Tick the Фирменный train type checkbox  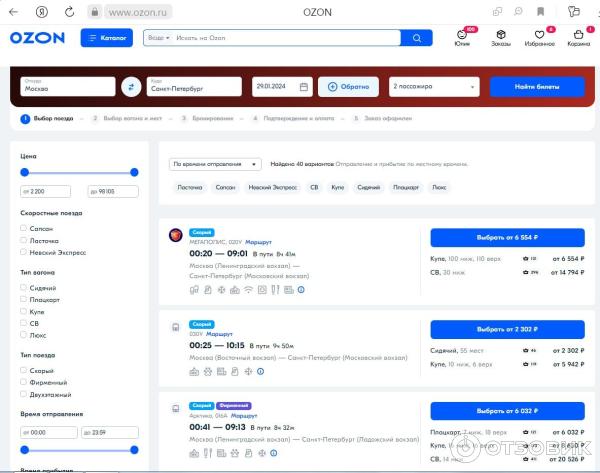(24, 383)
